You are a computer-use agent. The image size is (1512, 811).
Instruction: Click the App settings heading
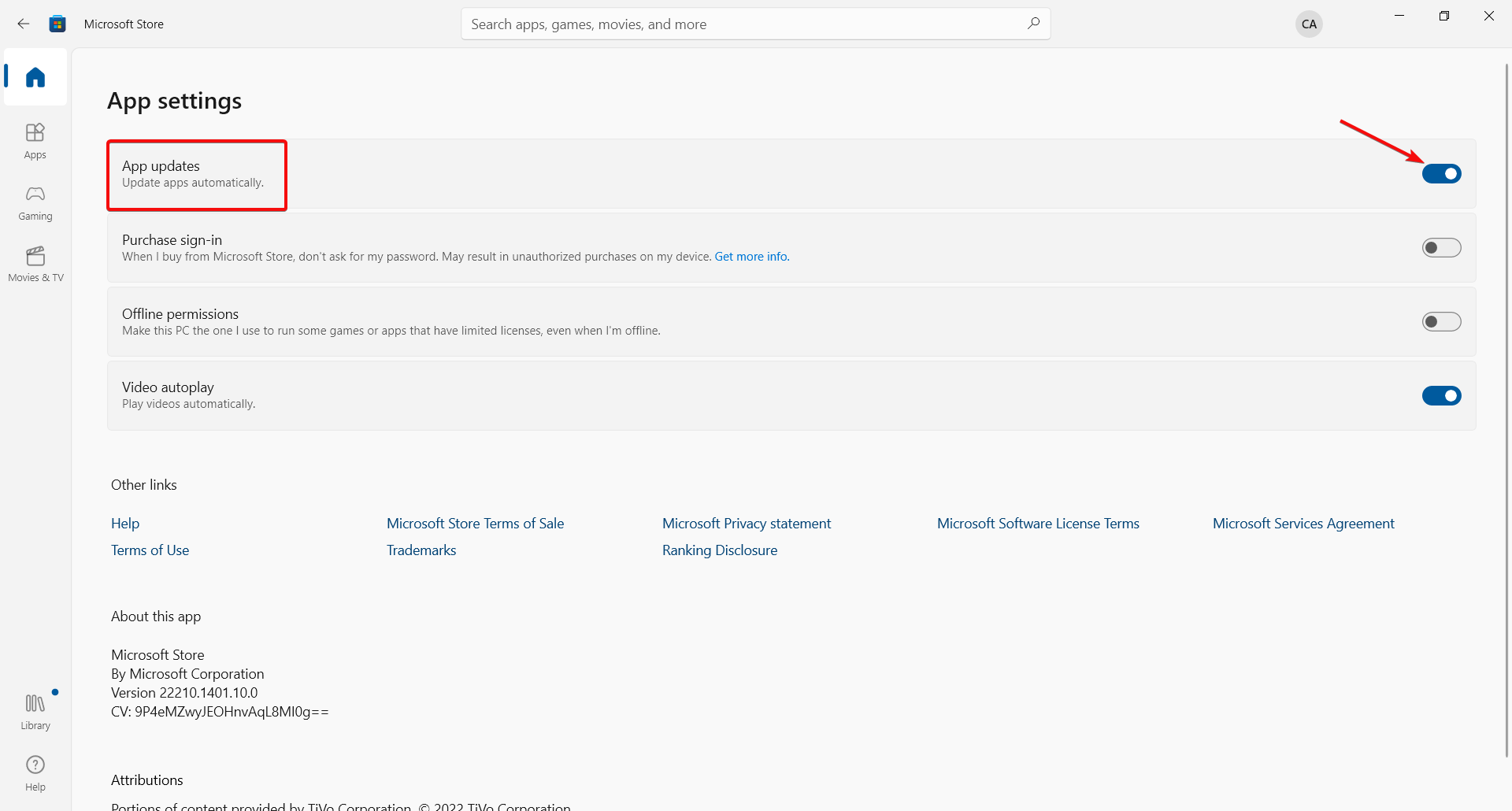pos(174,102)
